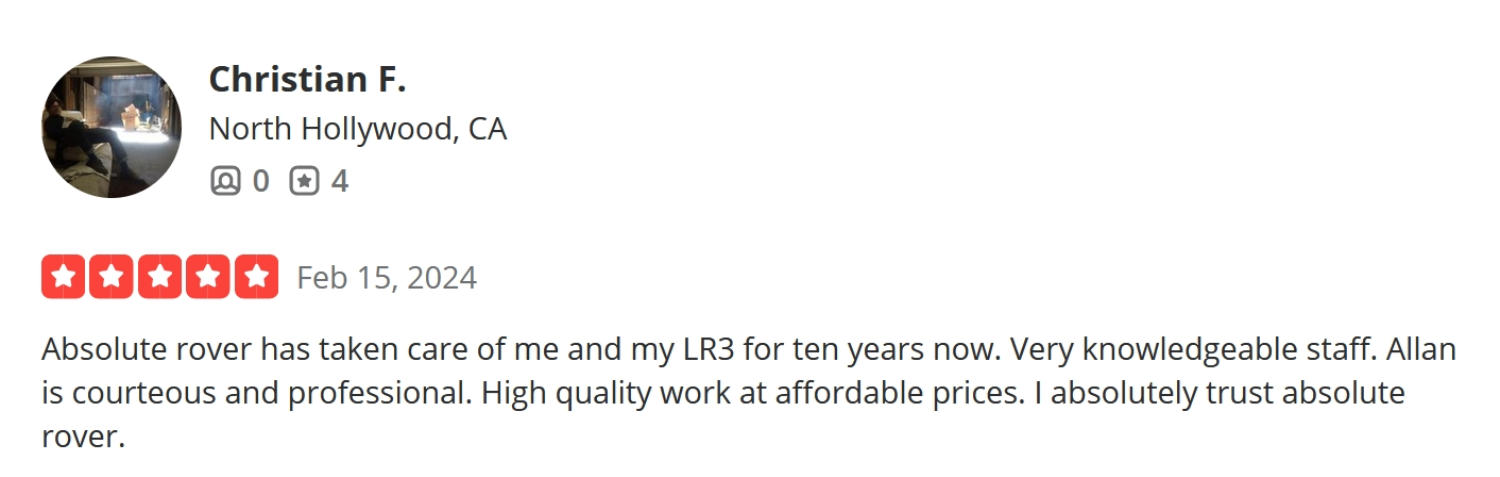
Task: Click the final word "rover." on the last line
Action: click(x=83, y=438)
